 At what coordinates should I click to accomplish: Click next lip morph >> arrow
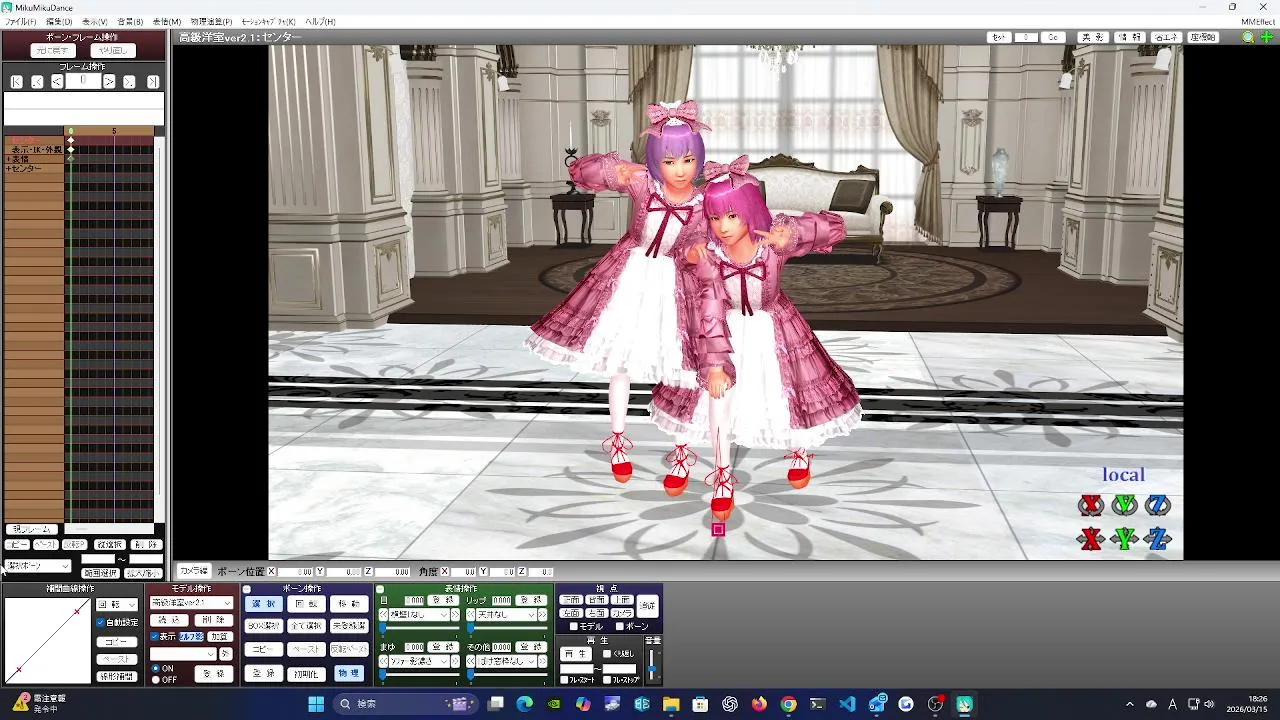(543, 615)
